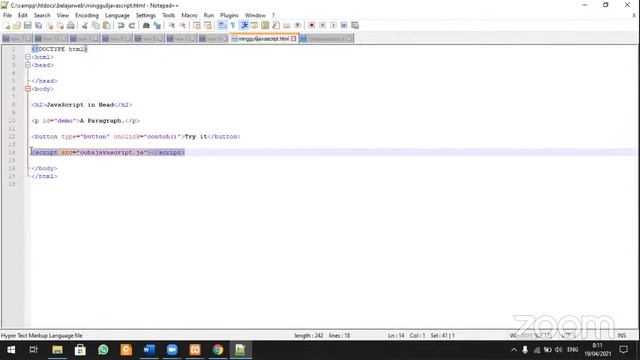Close the minggu8javascript.html tab with its X
640x360 pixels.
click(x=294, y=39)
